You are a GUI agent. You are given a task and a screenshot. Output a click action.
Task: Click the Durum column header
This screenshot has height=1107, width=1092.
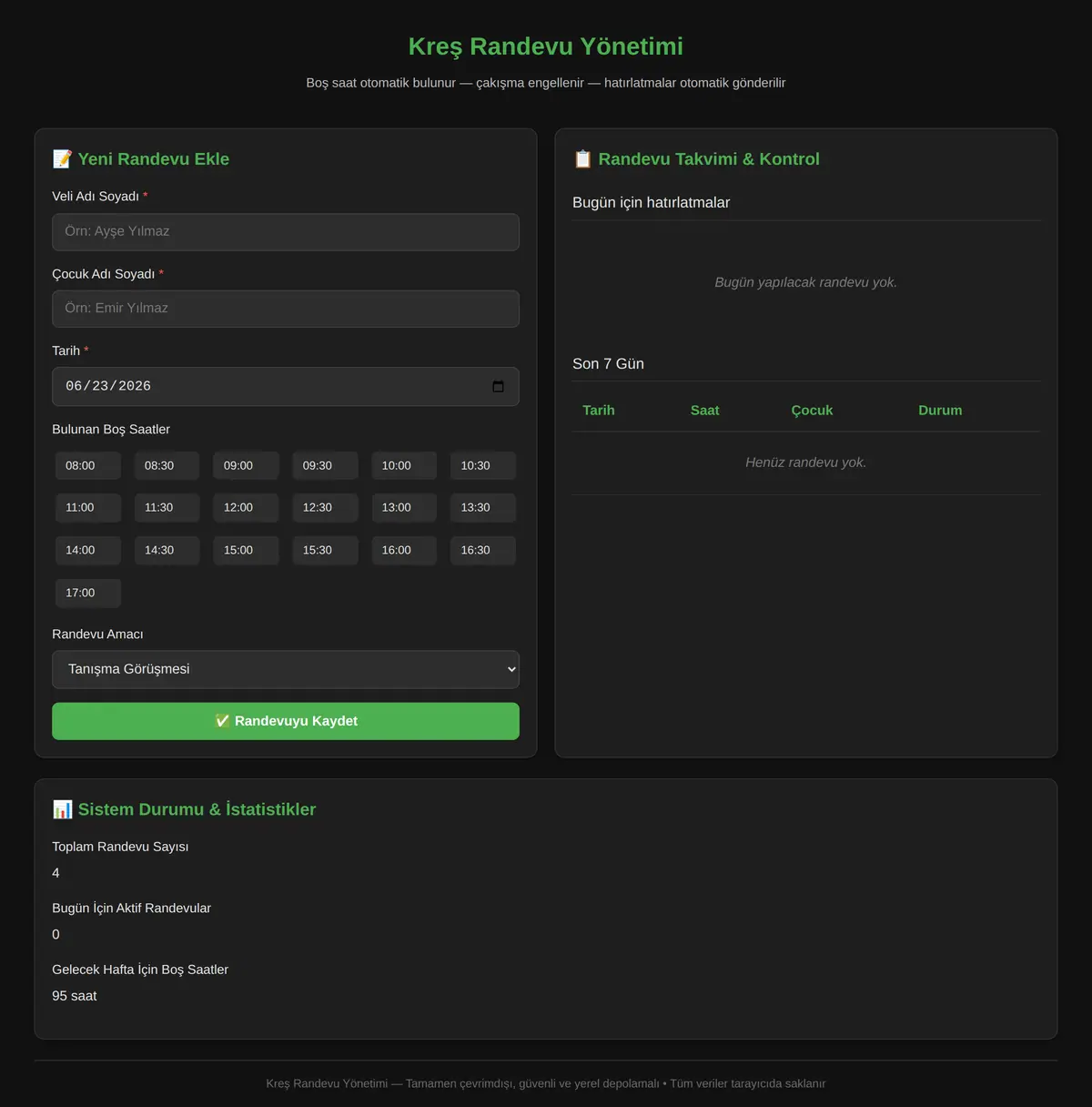[940, 411]
